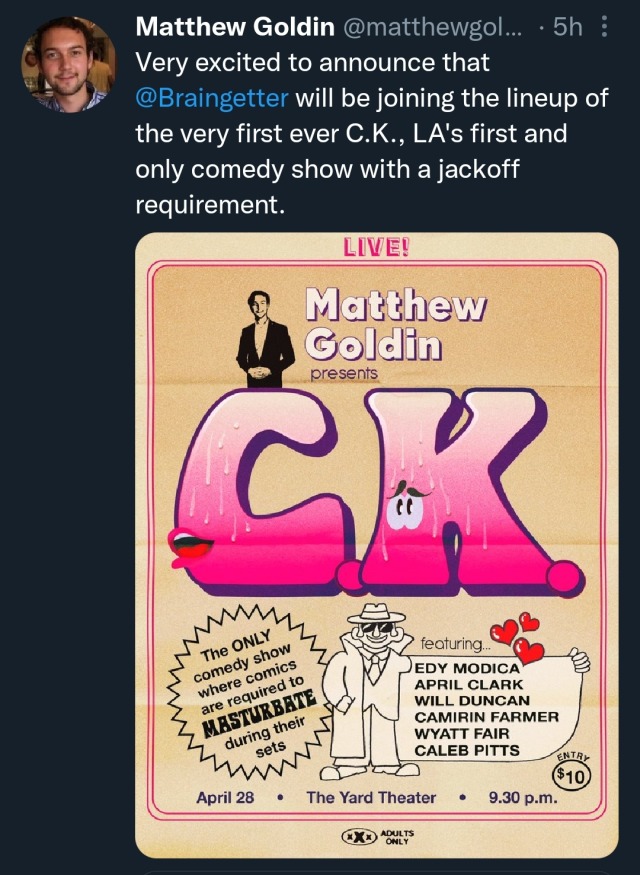
Task: Open Matthew Goldin's profile avatar photo
Action: pos(62,64)
